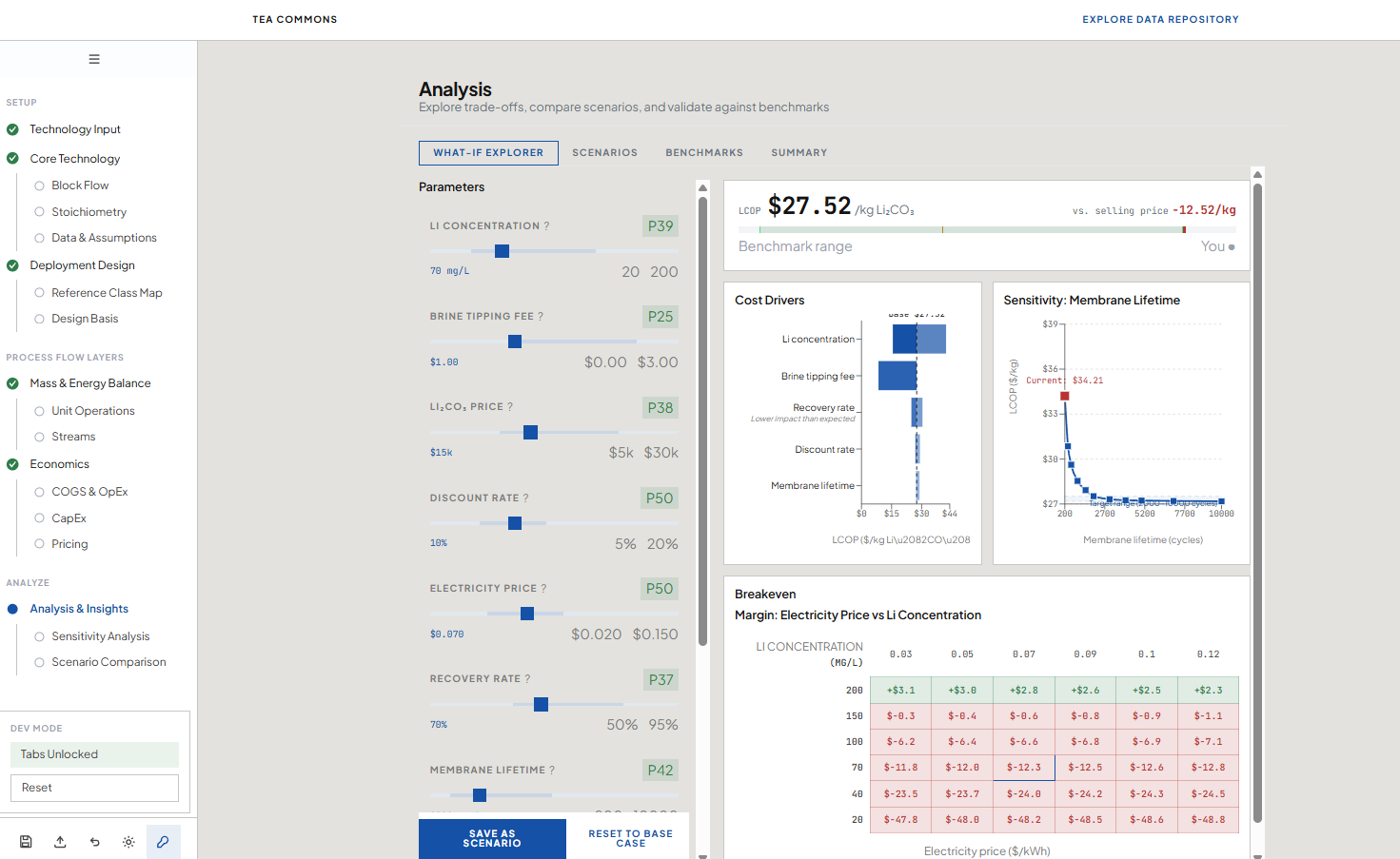Click the save icon in bottom toolbar
This screenshot has height=859, width=1400.
pos(26,842)
